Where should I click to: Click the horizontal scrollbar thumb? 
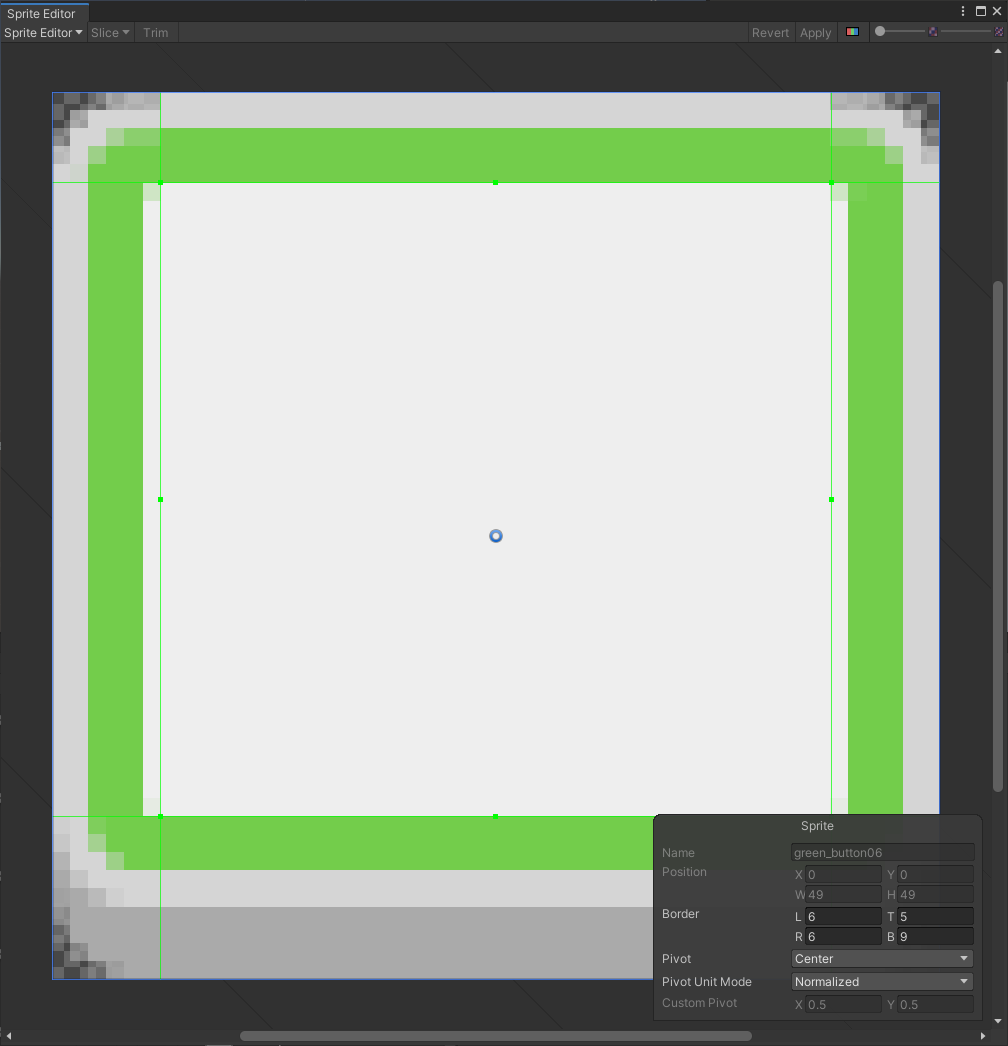coord(496,1036)
